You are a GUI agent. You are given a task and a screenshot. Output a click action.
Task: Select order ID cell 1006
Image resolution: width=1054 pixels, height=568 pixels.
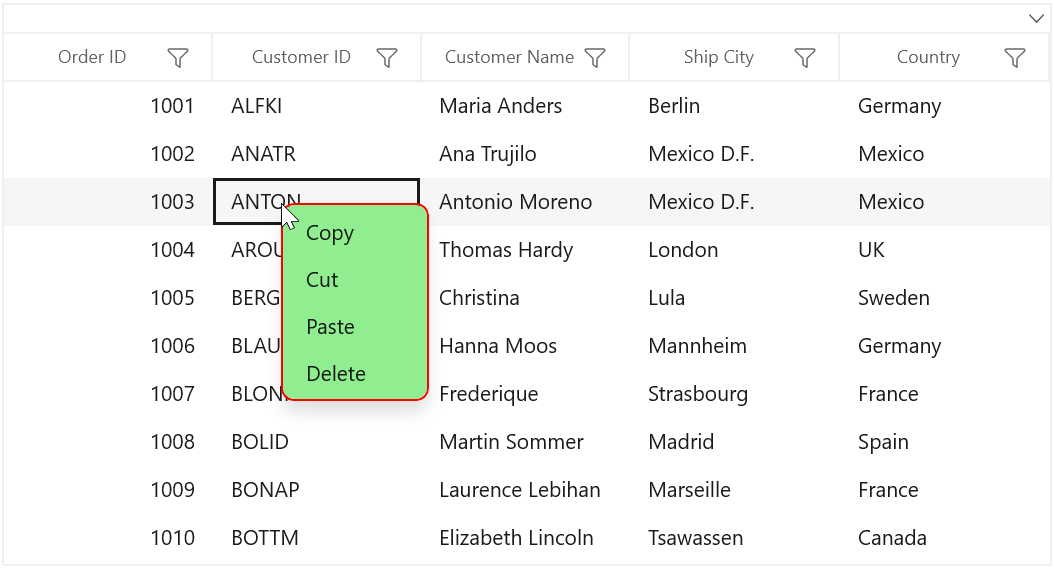point(108,346)
